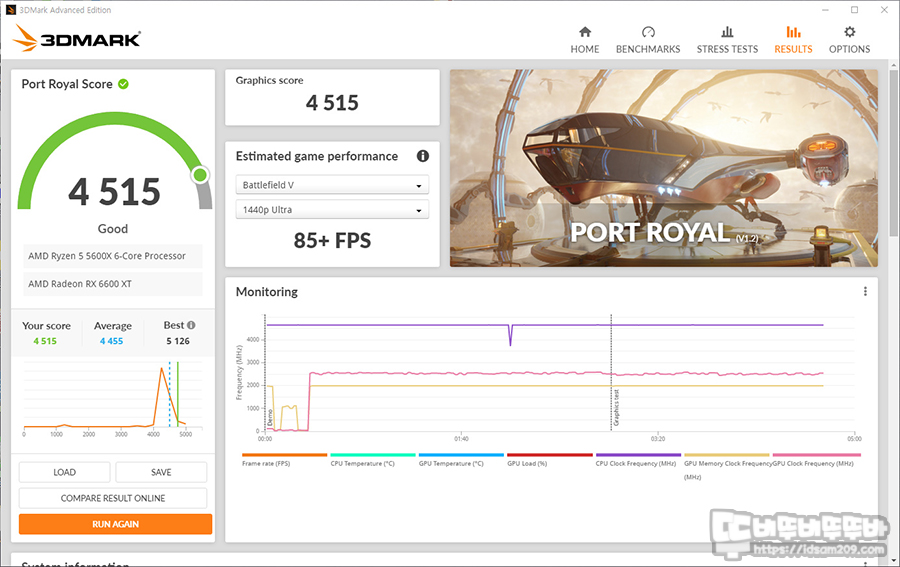
Task: Click the info icon next to Best score
Action: [x=191, y=325]
